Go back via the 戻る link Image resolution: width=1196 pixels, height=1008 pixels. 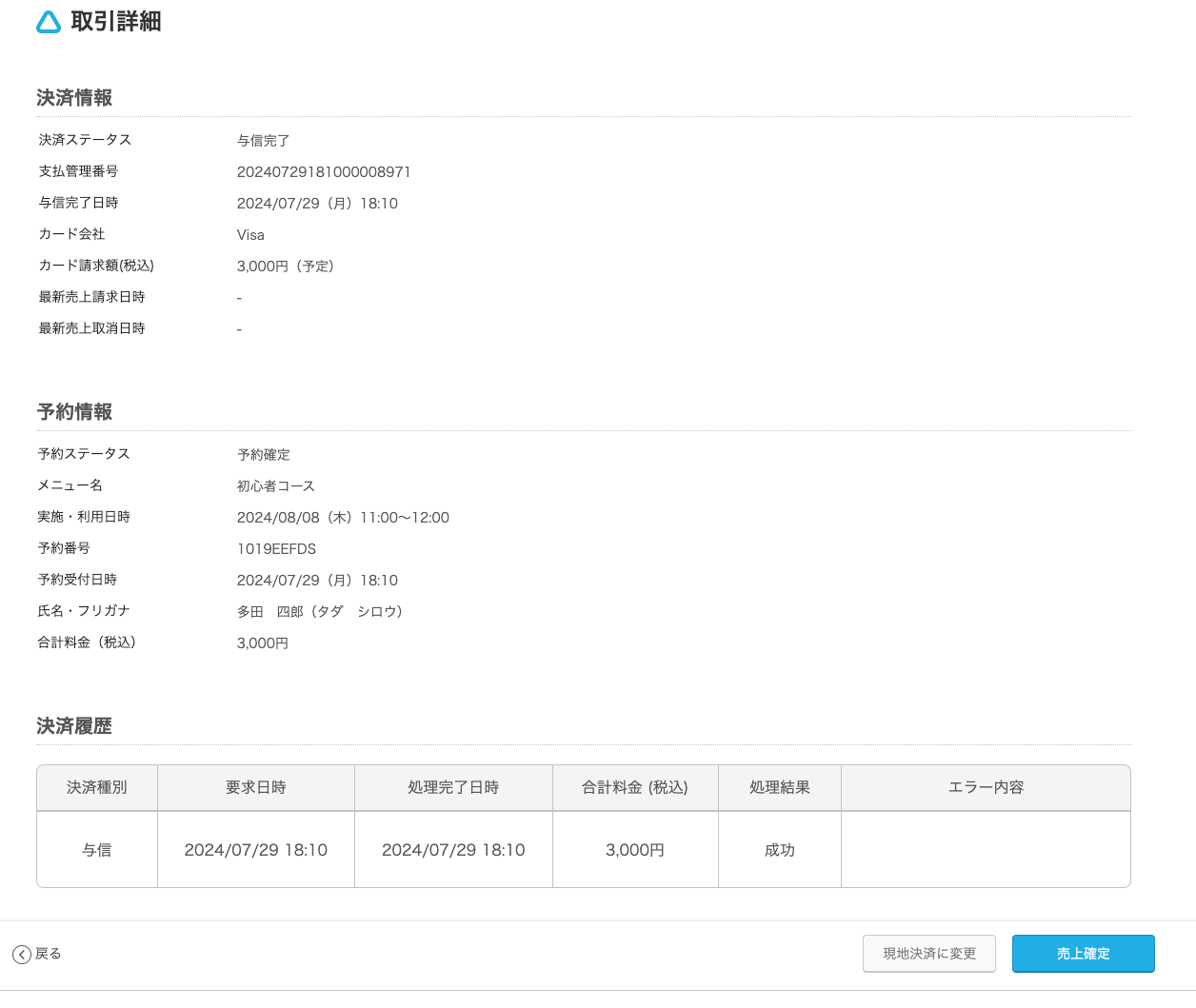pyautogui.click(x=49, y=954)
